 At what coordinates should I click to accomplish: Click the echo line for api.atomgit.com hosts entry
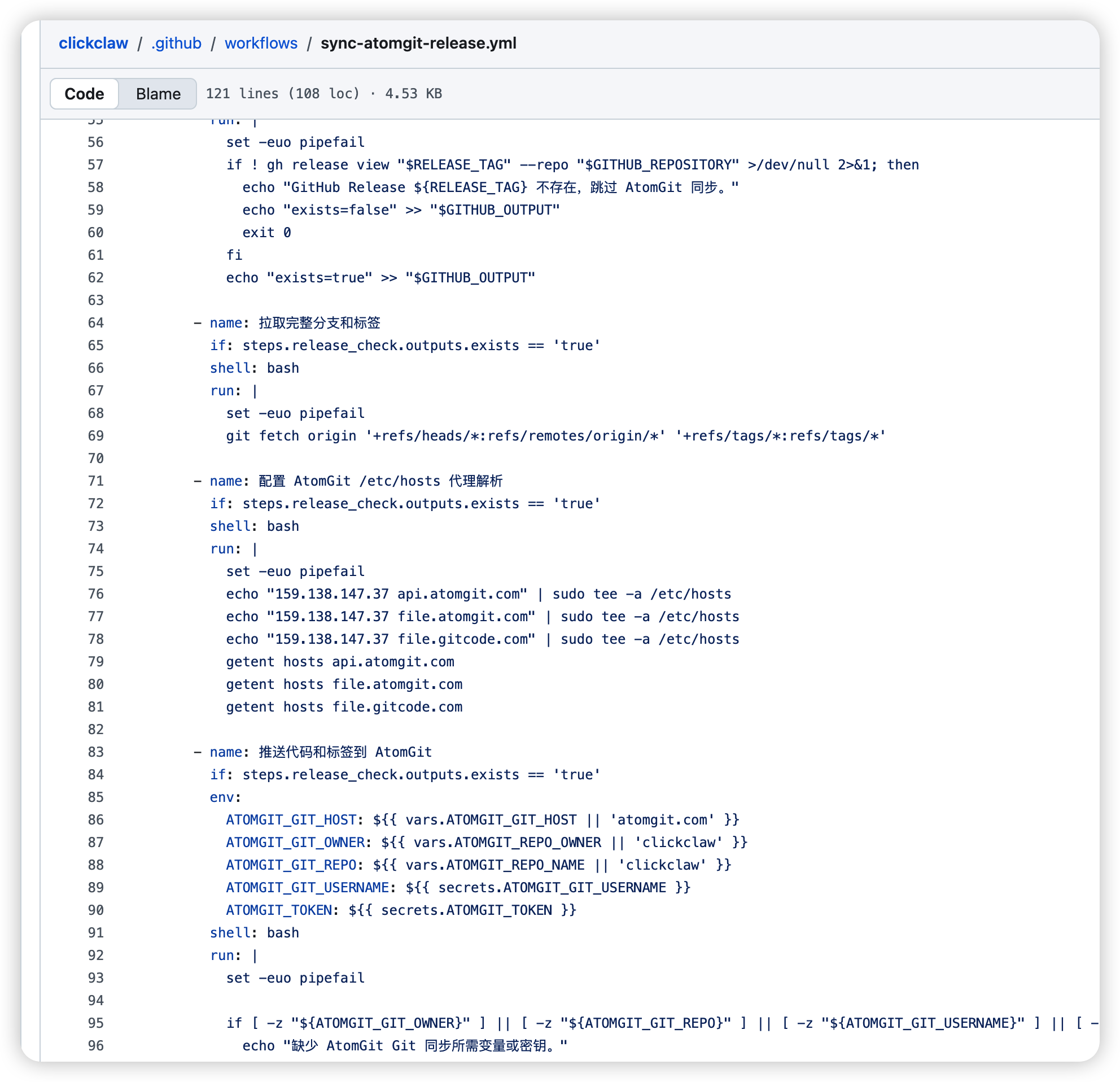click(x=478, y=595)
